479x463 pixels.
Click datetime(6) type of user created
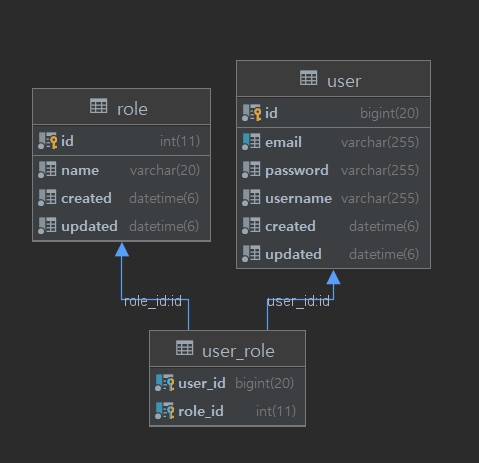(384, 227)
